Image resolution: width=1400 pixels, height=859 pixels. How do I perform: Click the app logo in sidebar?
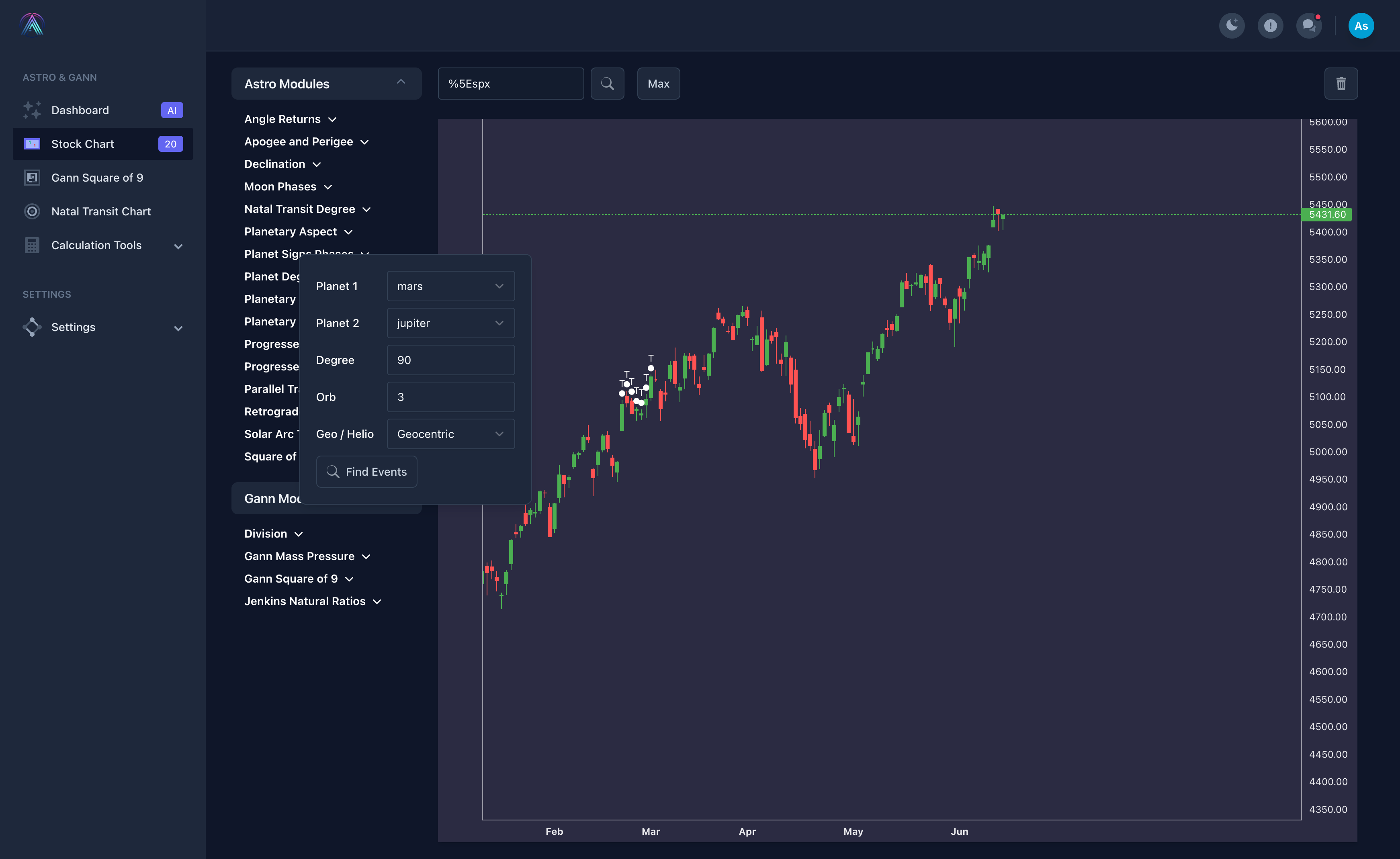32,25
